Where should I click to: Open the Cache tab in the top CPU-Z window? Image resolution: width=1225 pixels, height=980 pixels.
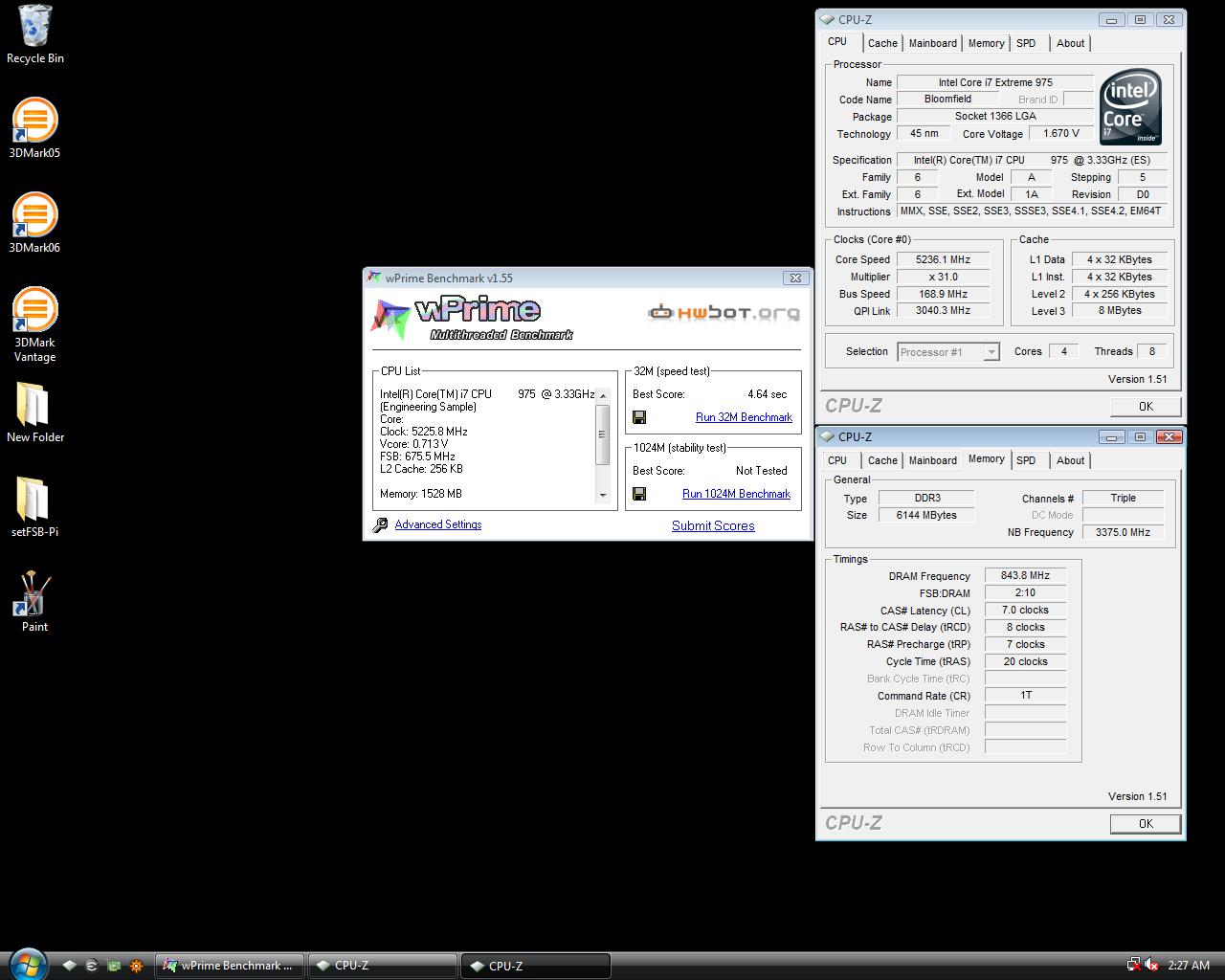pos(882,43)
